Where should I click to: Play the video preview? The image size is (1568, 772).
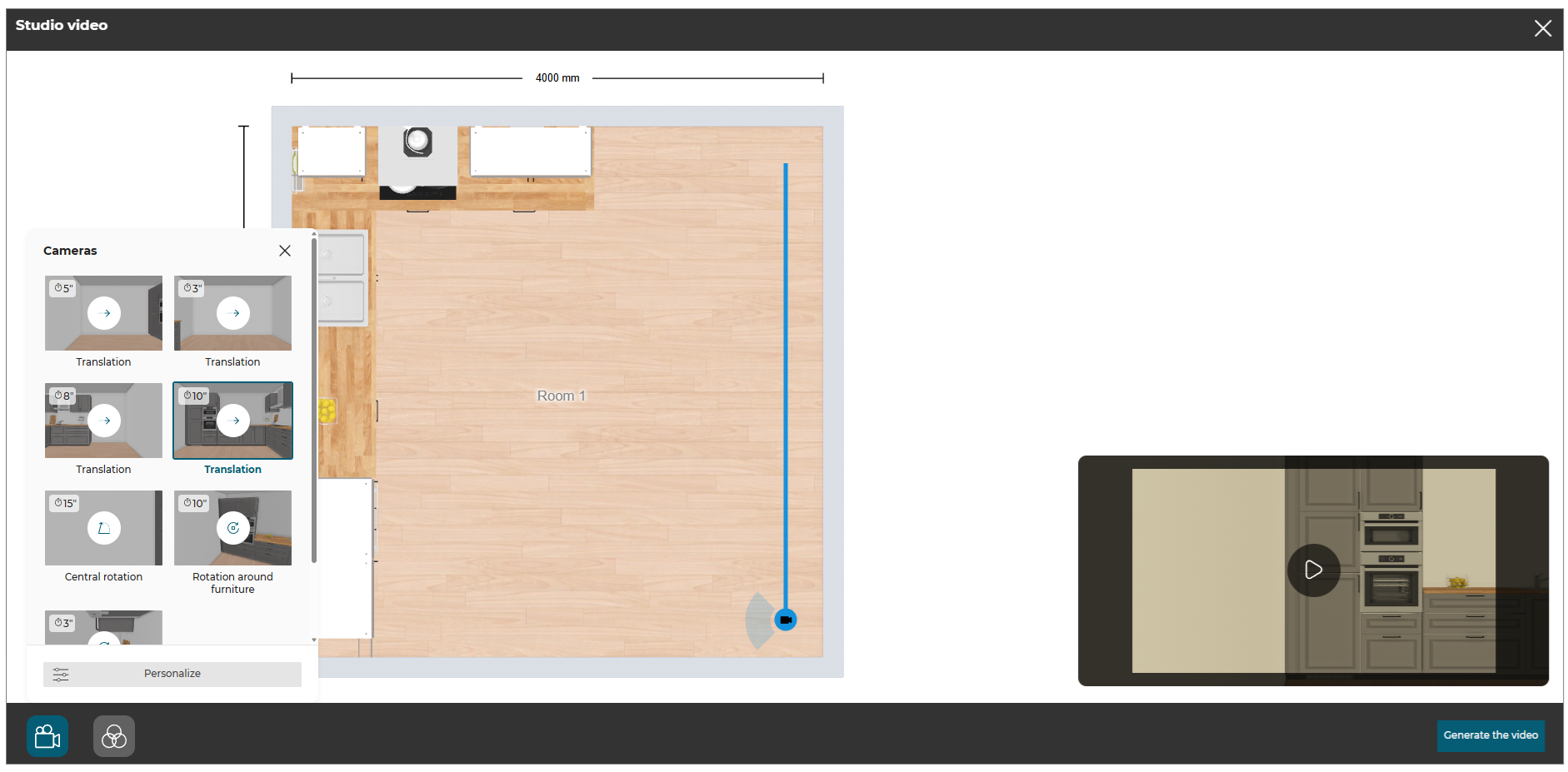1313,570
